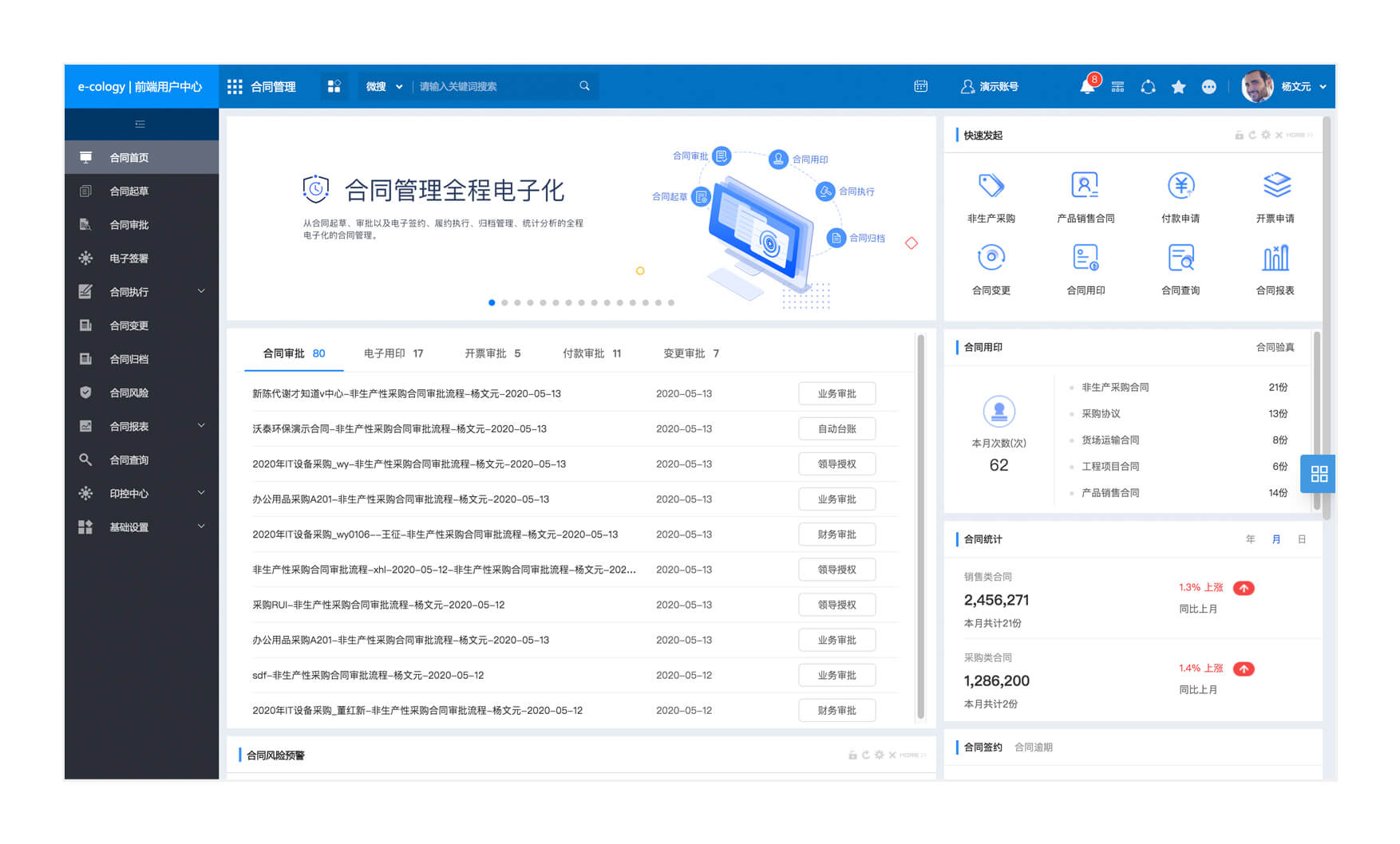Open notifications bell with badge 8
Viewport: 1400px width, 844px height.
(x=1087, y=86)
